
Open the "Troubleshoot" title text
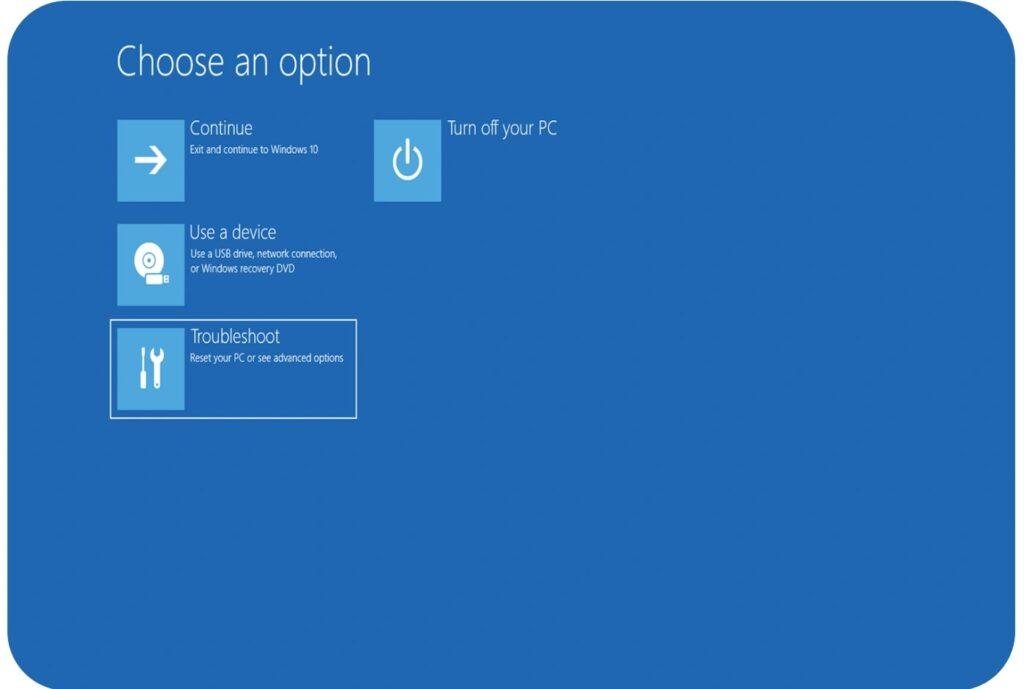tap(235, 336)
